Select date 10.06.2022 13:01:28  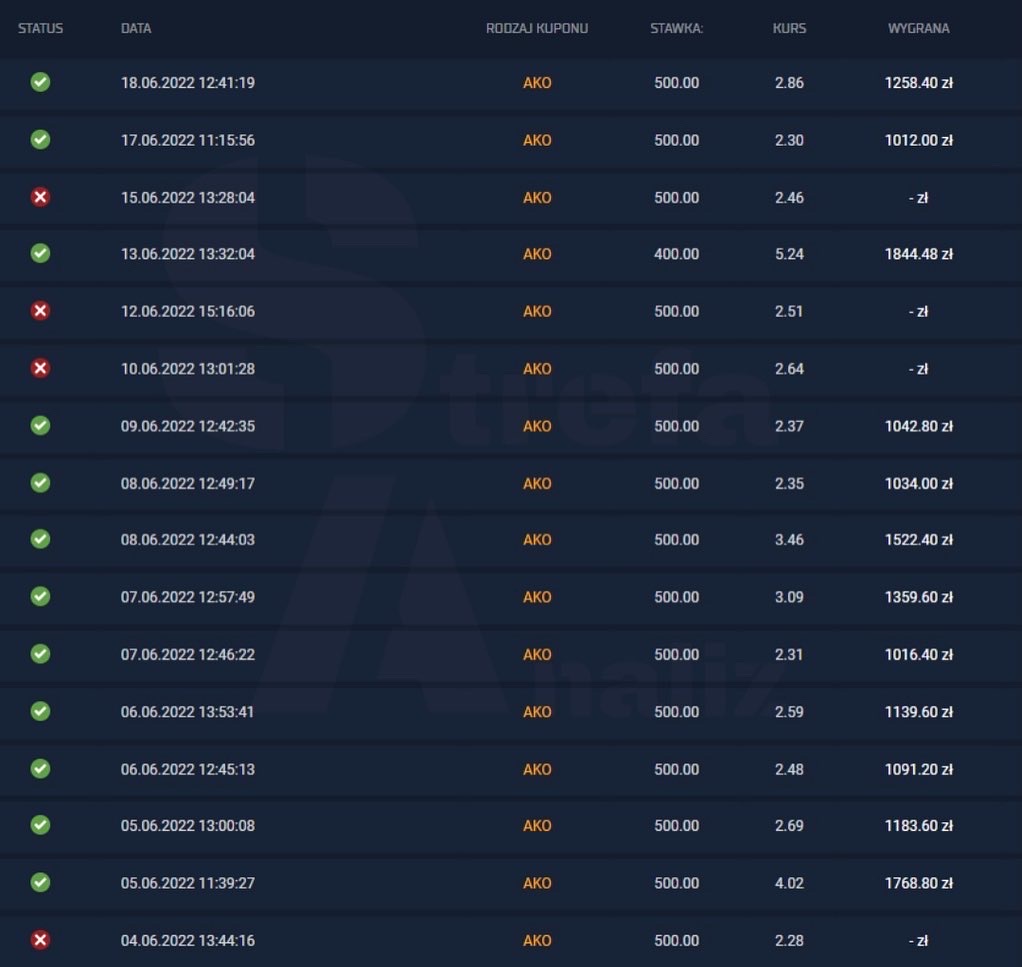click(188, 369)
